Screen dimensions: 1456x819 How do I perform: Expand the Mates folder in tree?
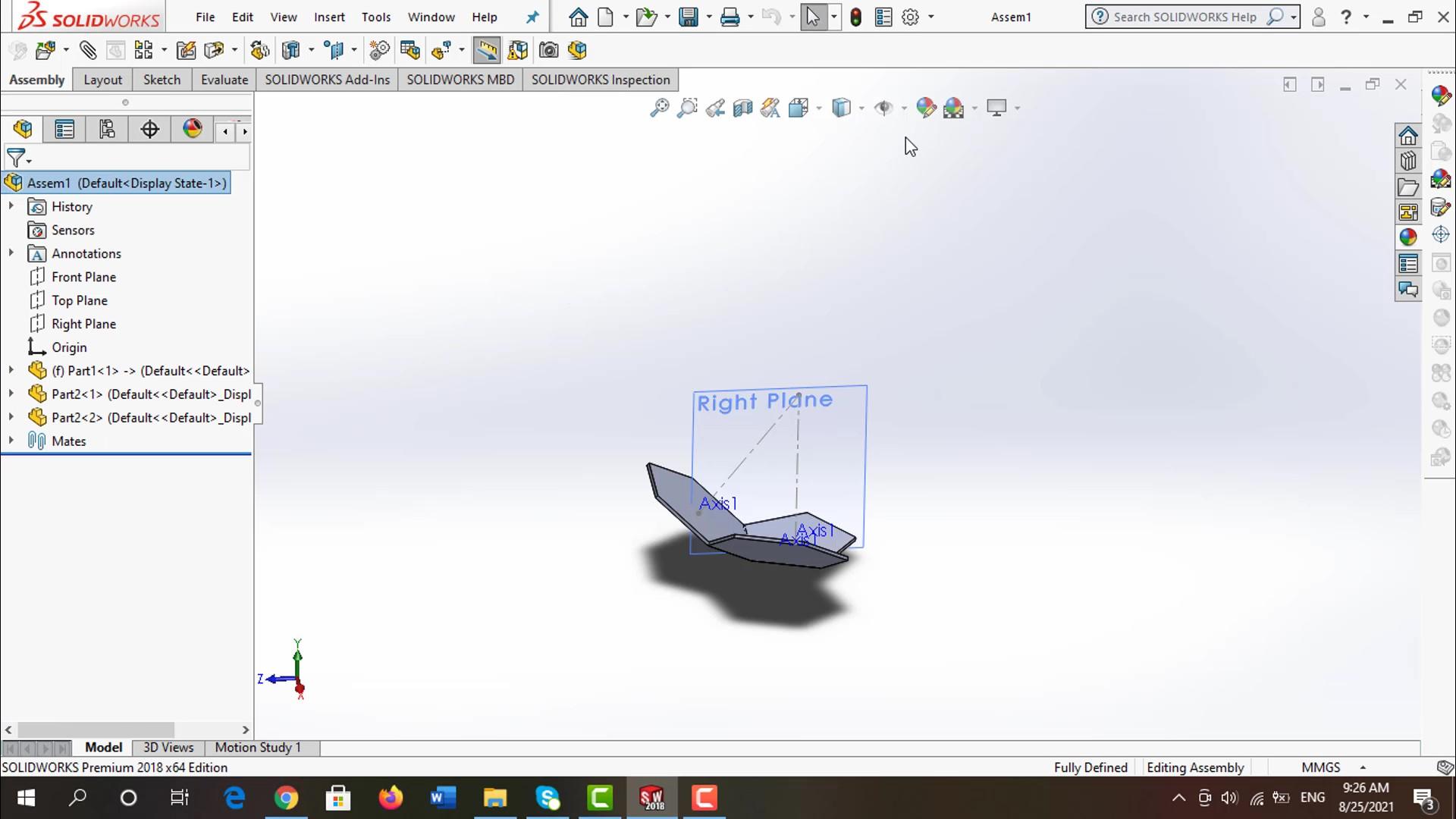(11, 441)
